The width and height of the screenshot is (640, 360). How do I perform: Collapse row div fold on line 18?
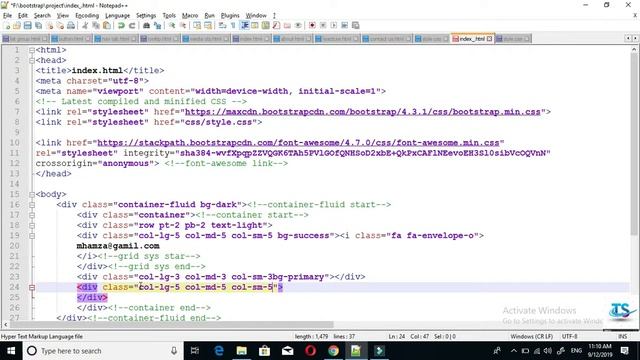(32, 225)
